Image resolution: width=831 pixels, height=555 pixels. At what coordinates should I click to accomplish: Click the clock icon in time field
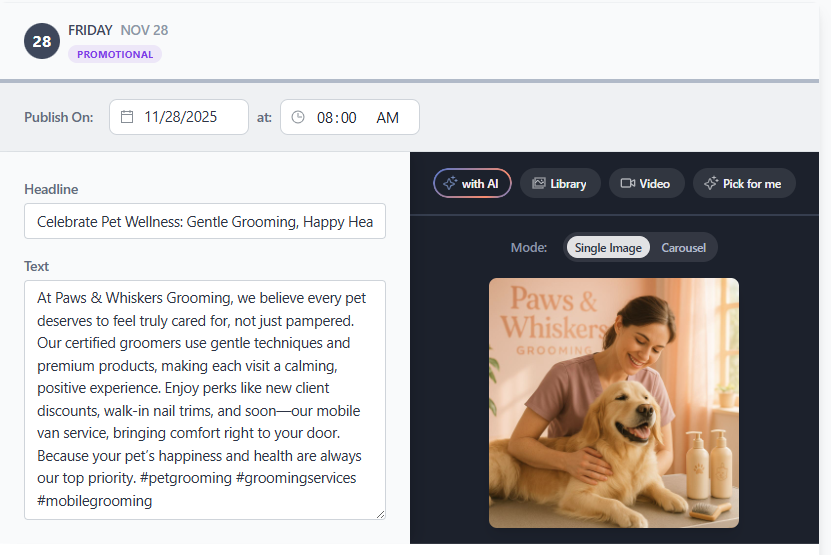pos(298,117)
